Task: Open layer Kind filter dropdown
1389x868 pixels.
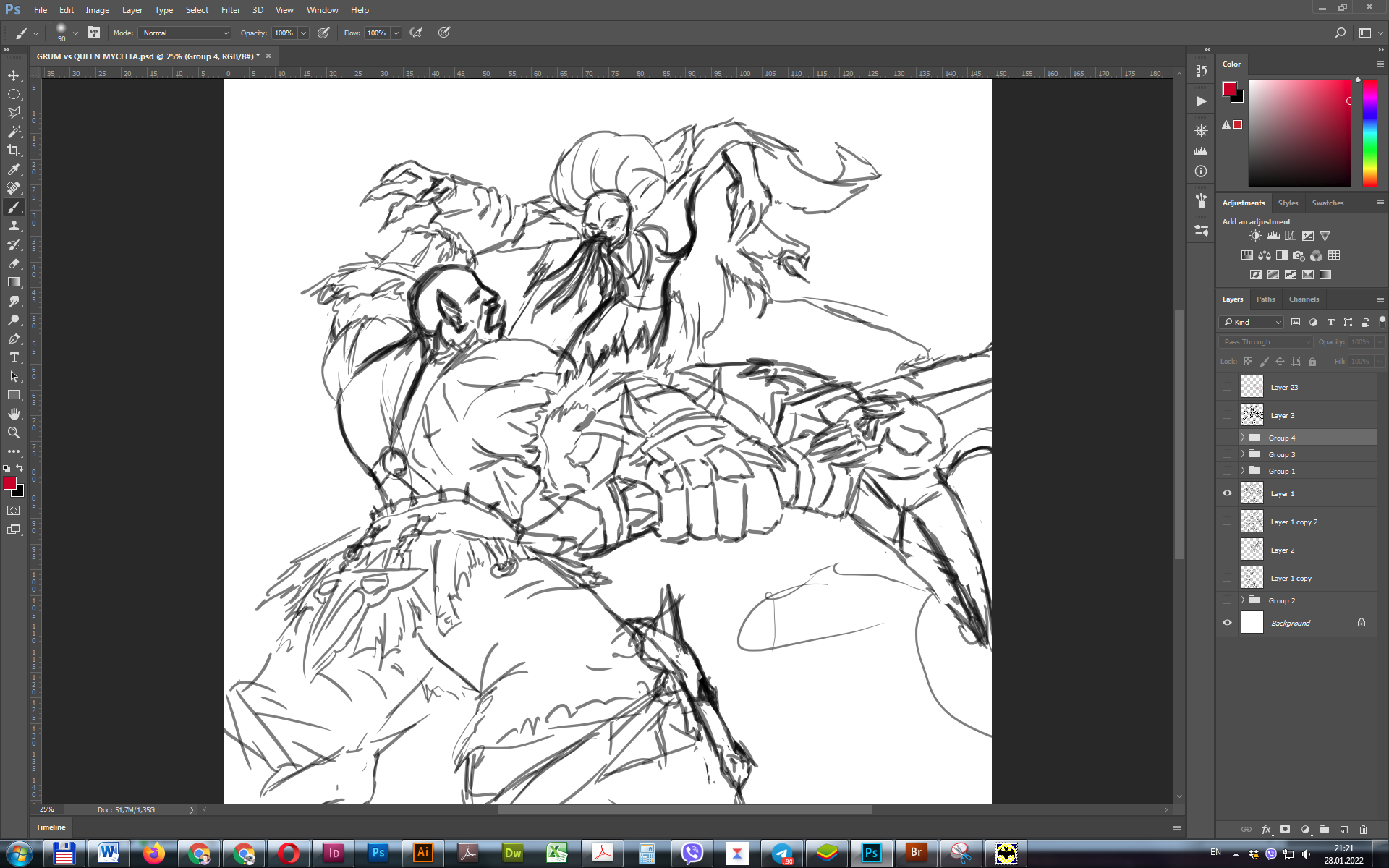Action: pyautogui.click(x=1252, y=322)
